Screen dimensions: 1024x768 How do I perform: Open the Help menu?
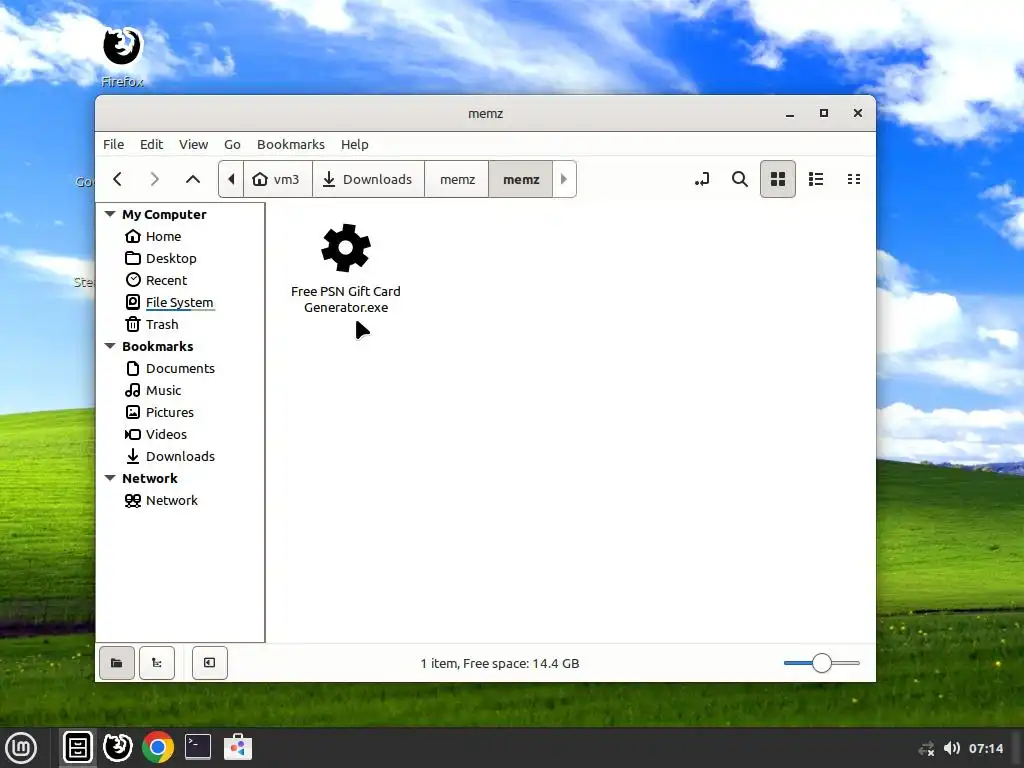(355, 144)
